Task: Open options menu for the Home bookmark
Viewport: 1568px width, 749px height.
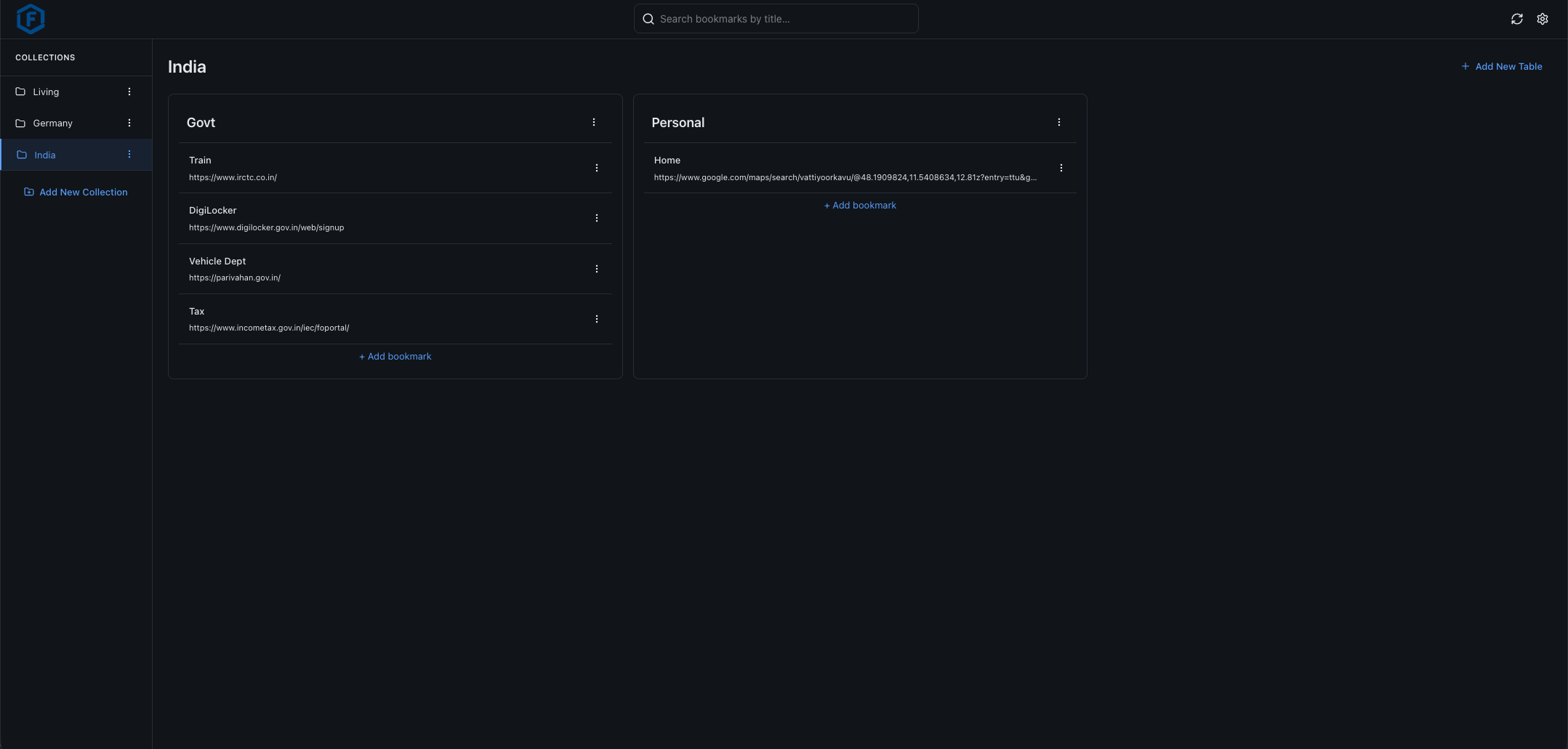Action: coord(1061,168)
